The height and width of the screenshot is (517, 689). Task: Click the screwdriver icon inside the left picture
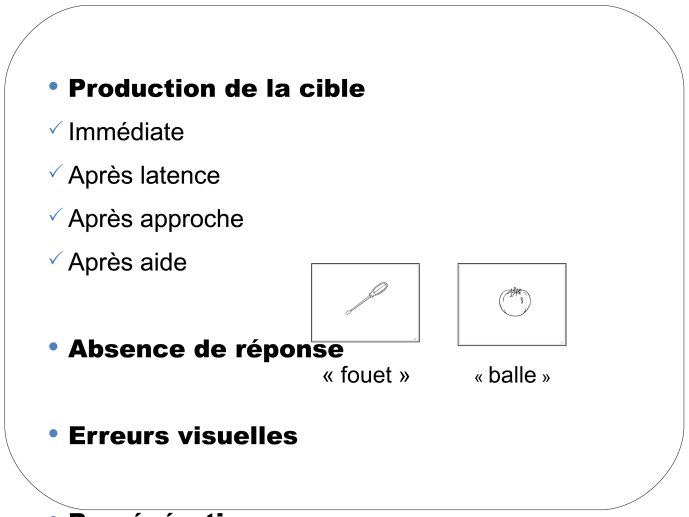[x=366, y=298]
